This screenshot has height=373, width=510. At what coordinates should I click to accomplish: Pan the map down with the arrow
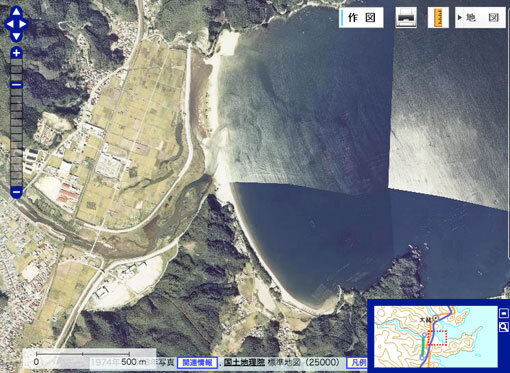[x=16, y=36]
